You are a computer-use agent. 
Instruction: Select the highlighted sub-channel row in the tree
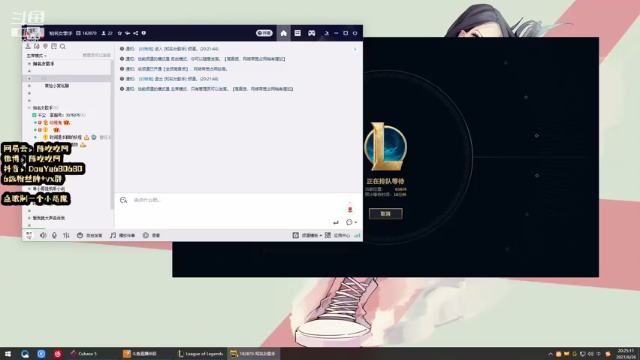[x=67, y=78]
